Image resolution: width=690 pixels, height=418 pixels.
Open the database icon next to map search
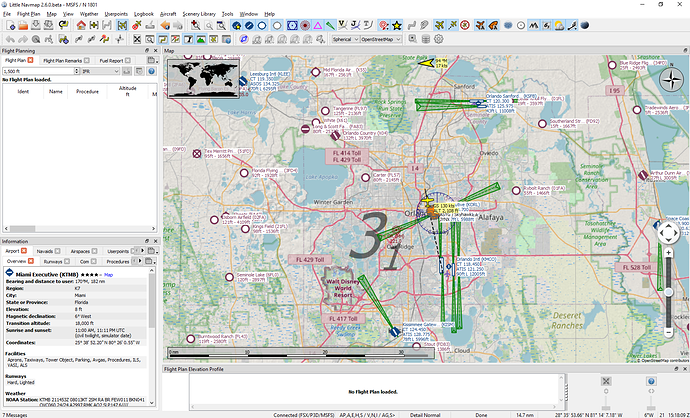click(x=426, y=39)
